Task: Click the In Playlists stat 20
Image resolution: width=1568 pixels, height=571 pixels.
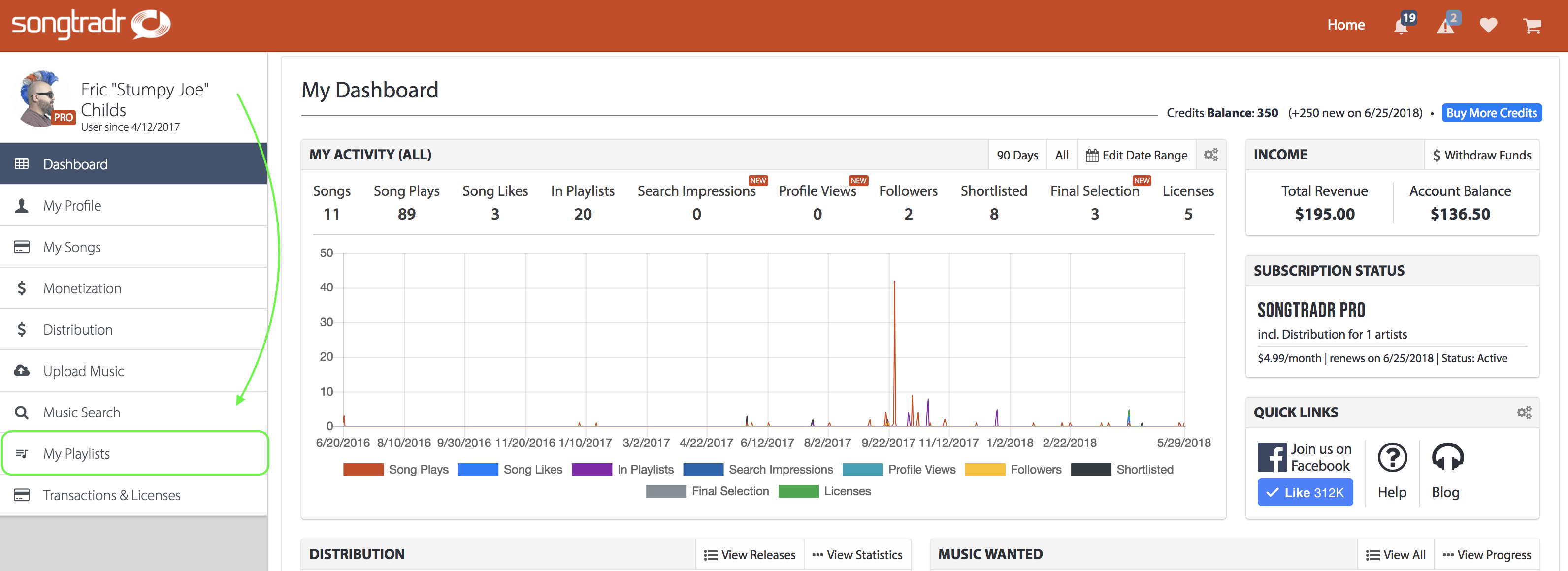Action: tap(583, 214)
